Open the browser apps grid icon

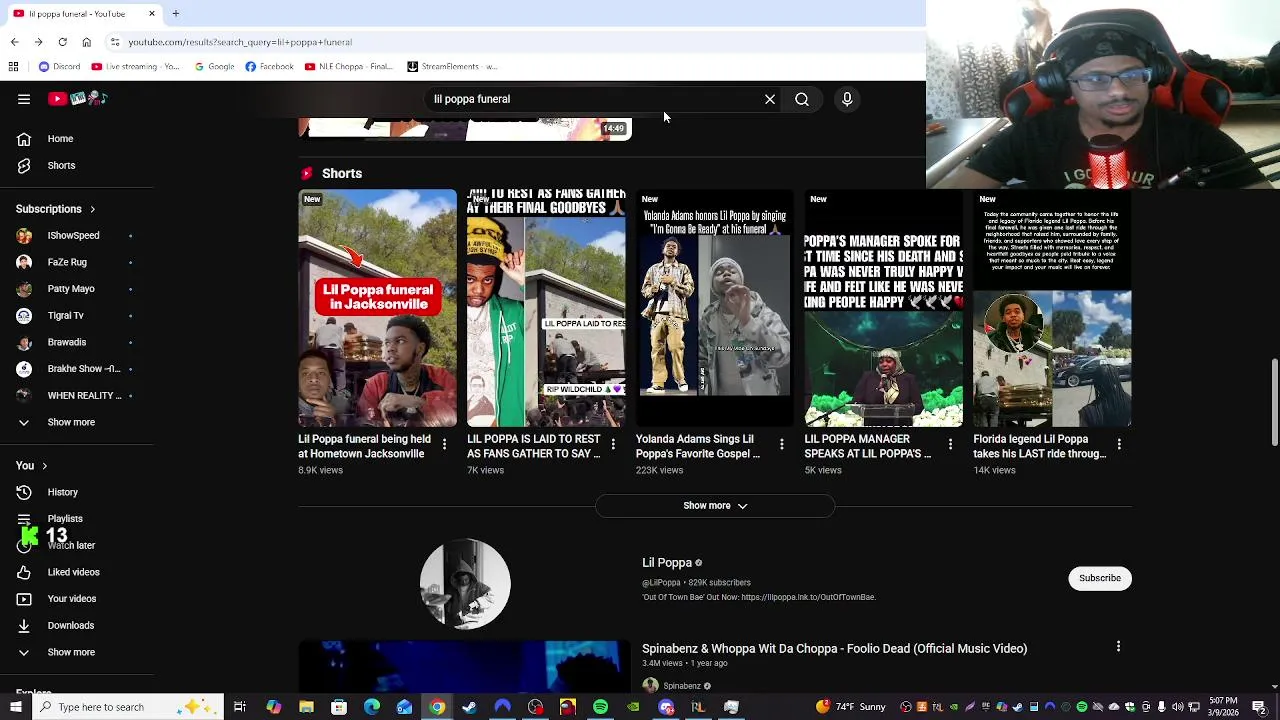(13, 67)
